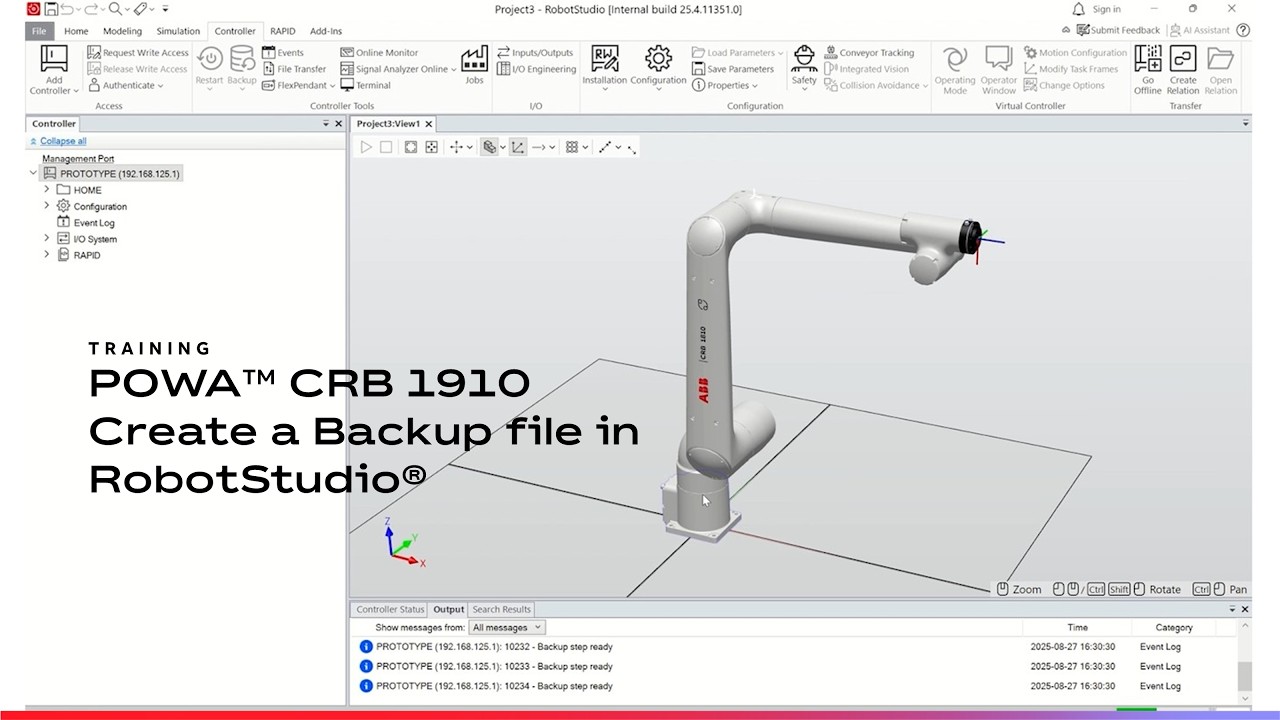This screenshot has height=720, width=1280.
Task: Open the FlexPendant dropdown
Action: (299, 85)
